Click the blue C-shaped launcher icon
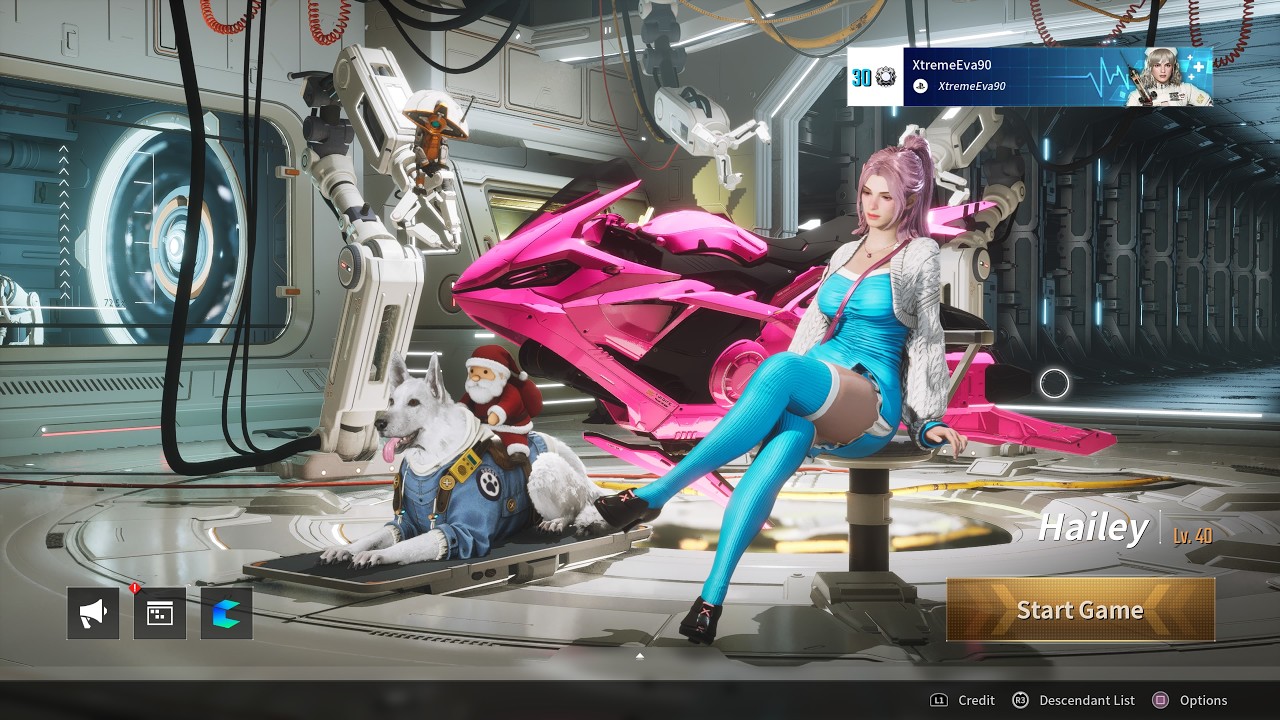Viewport: 1280px width, 720px height. [x=227, y=613]
